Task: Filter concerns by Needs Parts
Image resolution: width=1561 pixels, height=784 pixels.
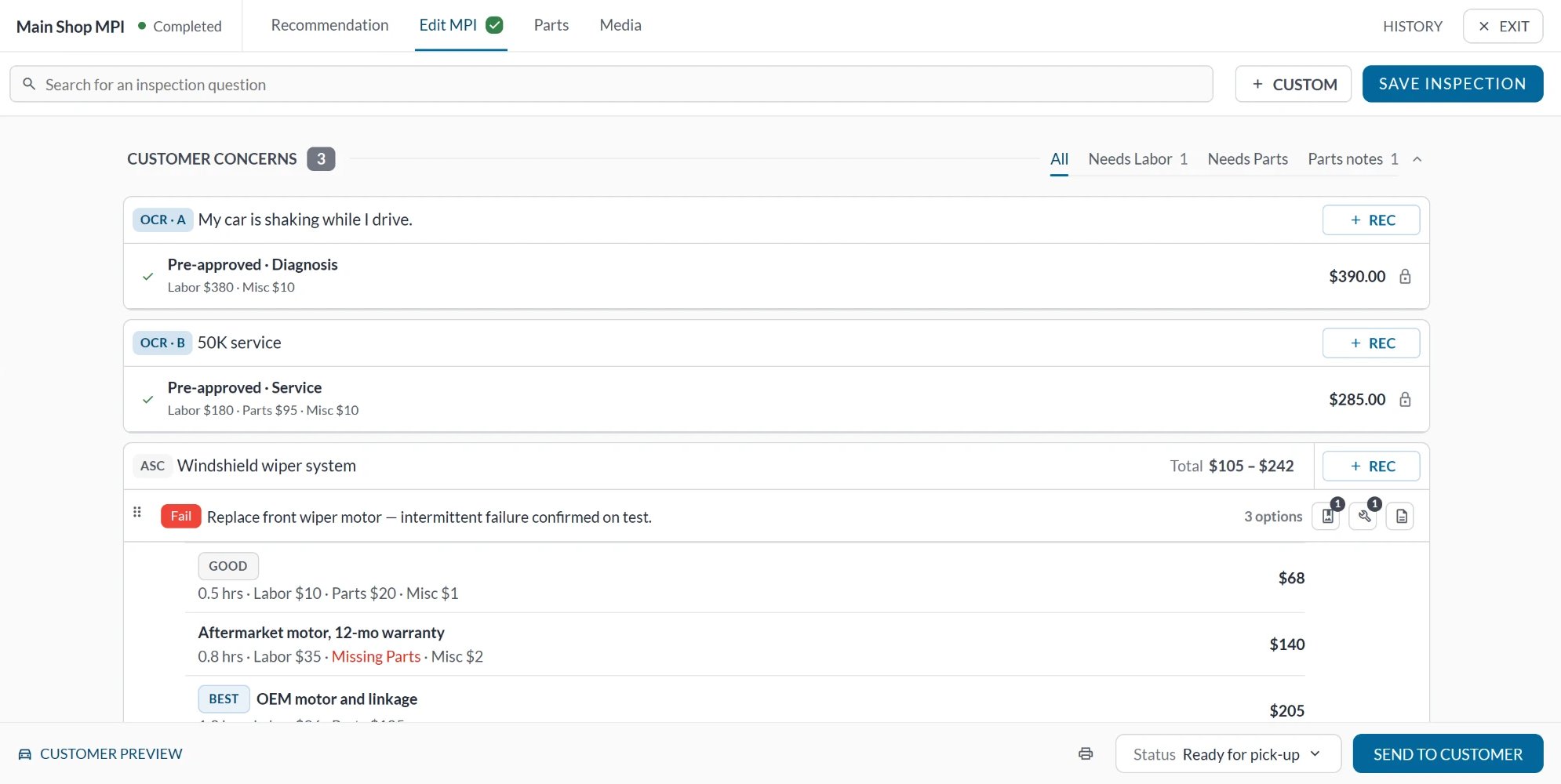Action: [x=1248, y=159]
